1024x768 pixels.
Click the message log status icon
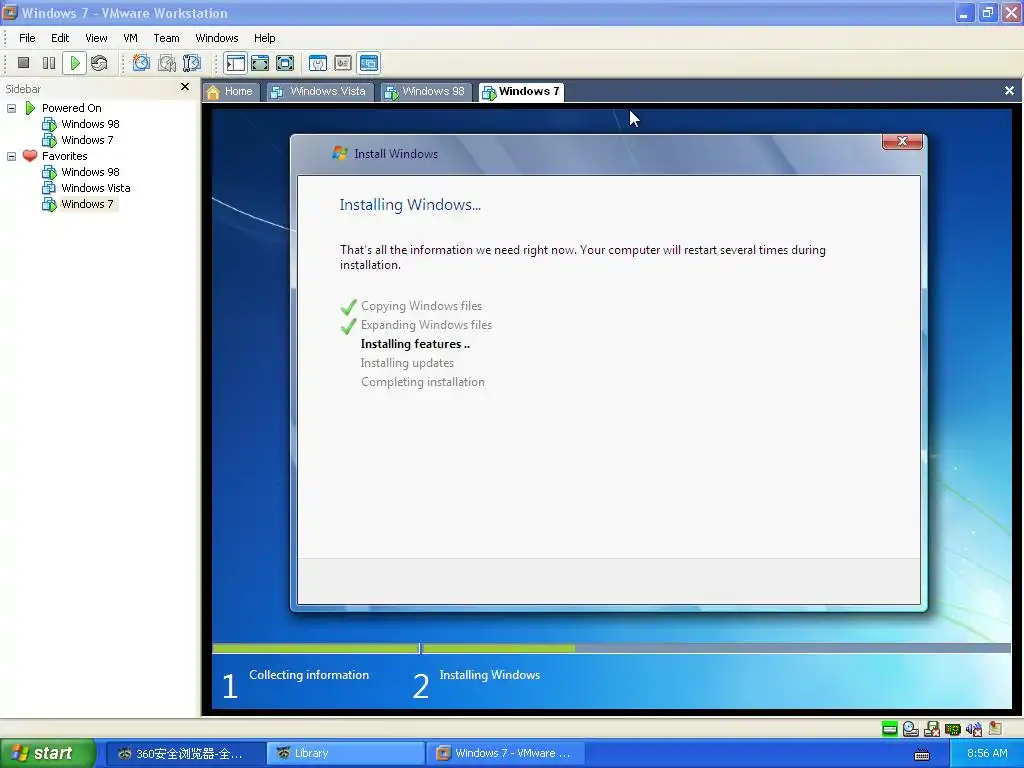point(995,729)
